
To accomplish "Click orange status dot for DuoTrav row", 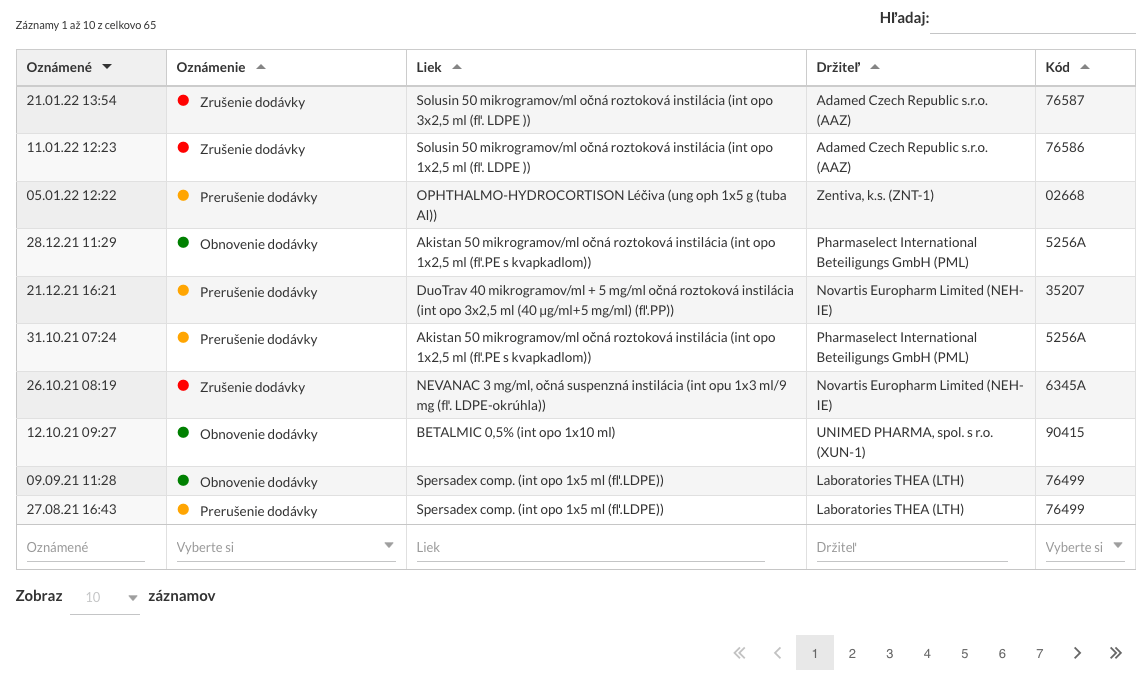I will click(183, 290).
